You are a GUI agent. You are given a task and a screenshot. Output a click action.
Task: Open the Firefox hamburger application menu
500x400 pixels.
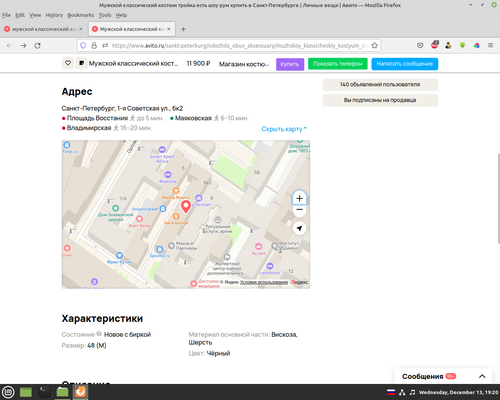[491, 45]
